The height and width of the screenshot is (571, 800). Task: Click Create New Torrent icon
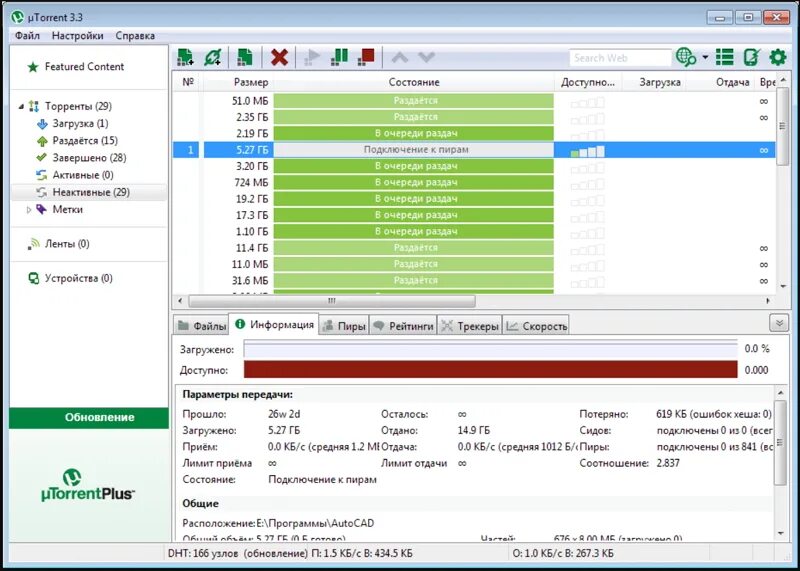245,57
